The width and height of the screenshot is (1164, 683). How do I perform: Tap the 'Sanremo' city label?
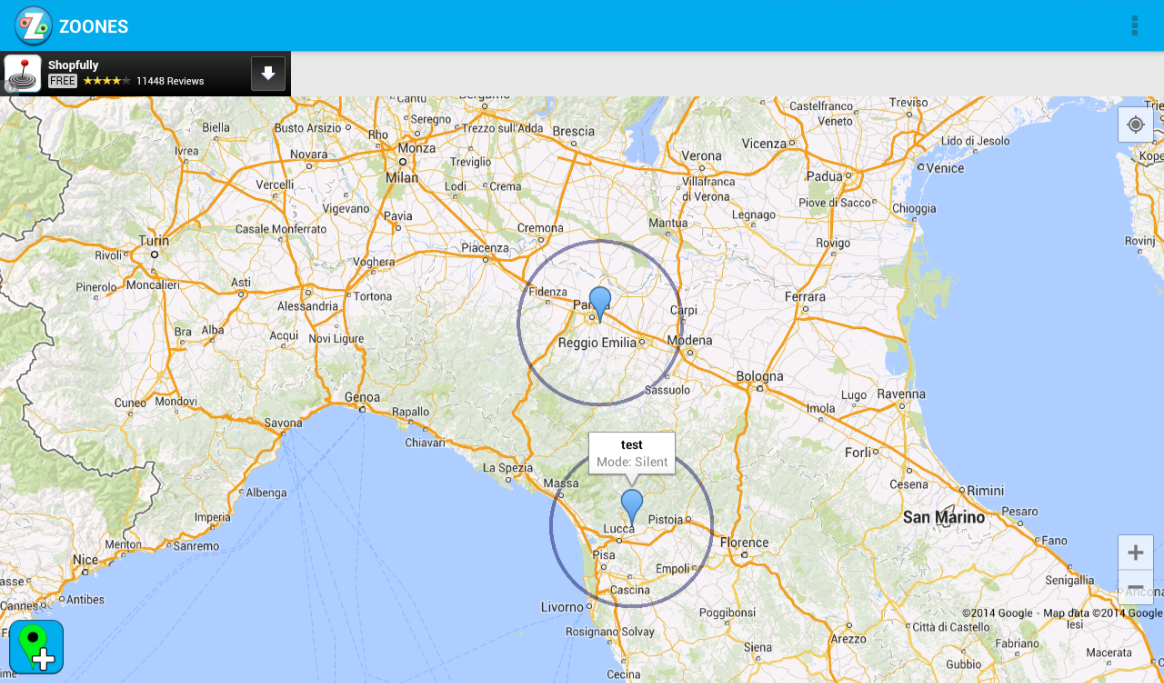click(x=196, y=546)
